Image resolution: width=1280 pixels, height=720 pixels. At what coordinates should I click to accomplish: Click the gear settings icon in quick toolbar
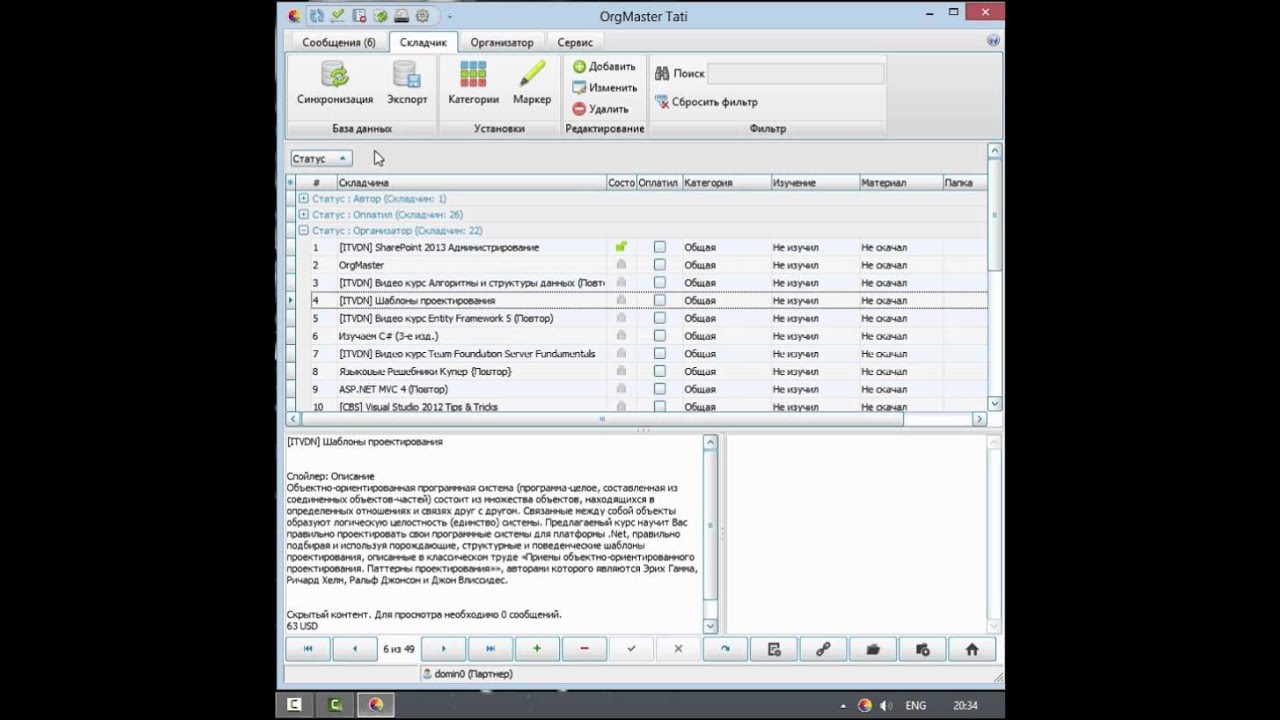tap(423, 16)
